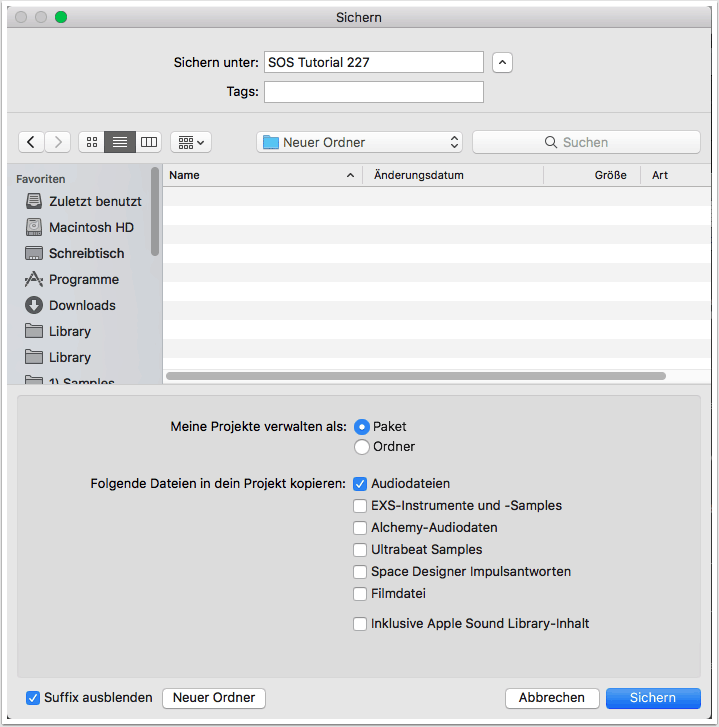Collapse the dialog with the chevron button
The image size is (719, 727).
click(x=503, y=62)
